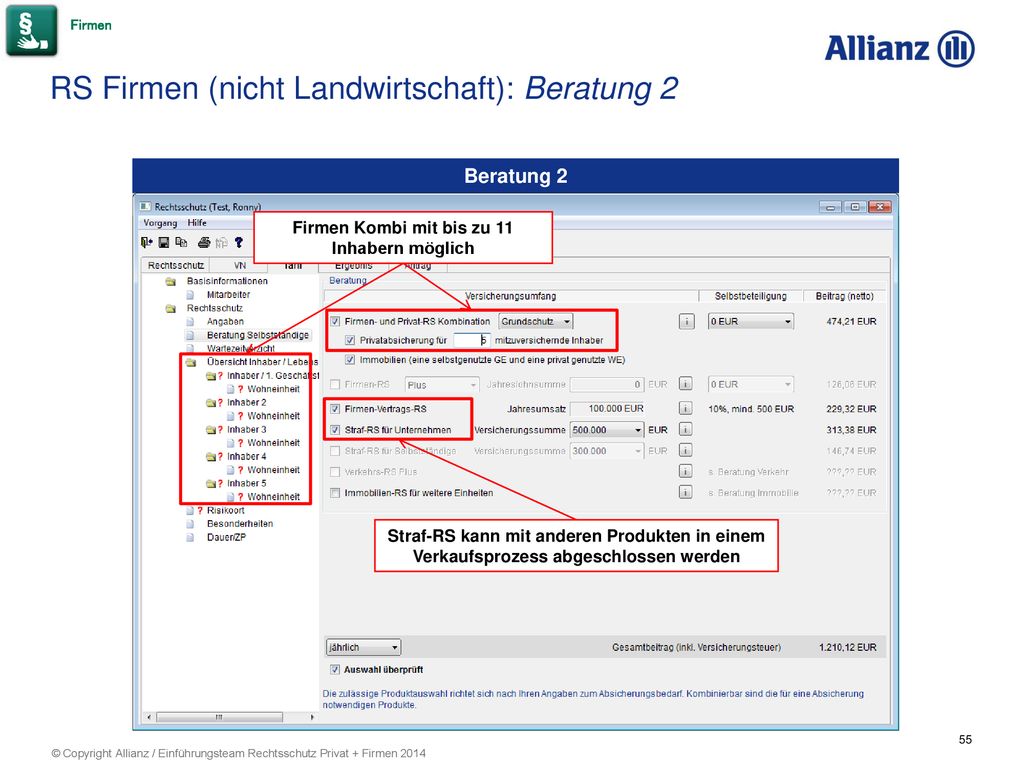This screenshot has width=1024, height=768.
Task: Click folder icon of Übersicht Inhaber node
Action: click(x=191, y=362)
